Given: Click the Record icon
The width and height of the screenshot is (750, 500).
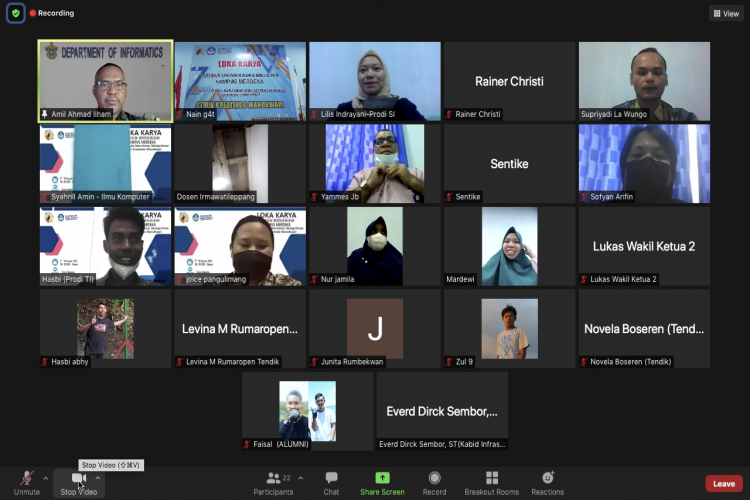Looking at the screenshot, I should pyautogui.click(x=434, y=478).
